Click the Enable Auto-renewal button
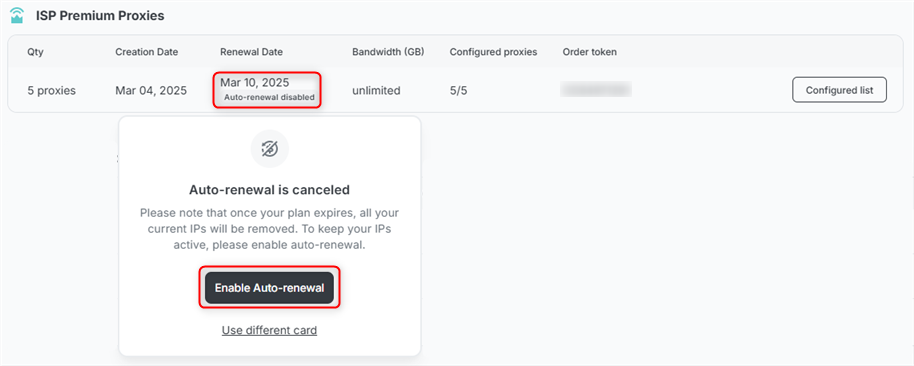 [269, 288]
